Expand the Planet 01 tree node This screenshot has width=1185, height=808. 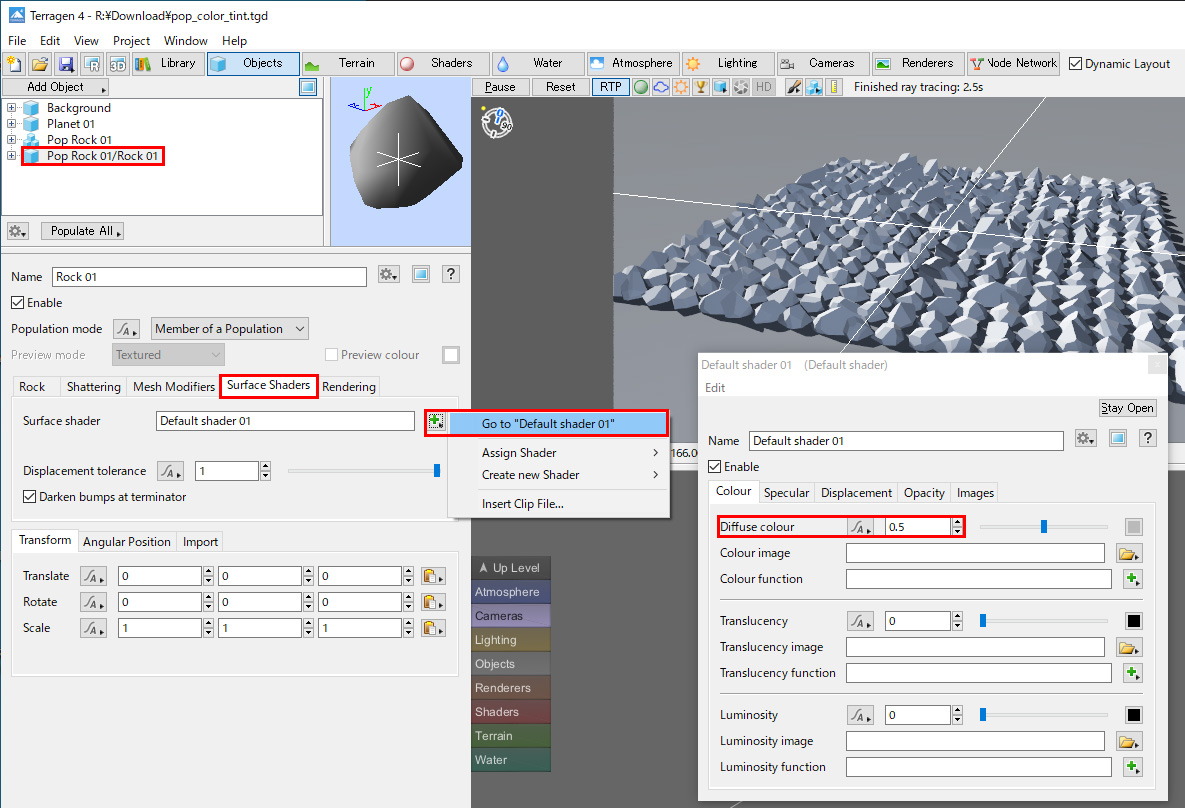pyautogui.click(x=12, y=124)
